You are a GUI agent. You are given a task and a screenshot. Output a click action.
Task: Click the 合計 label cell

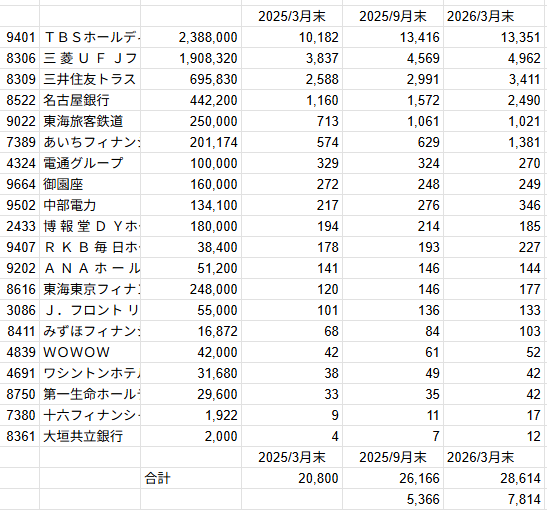191,478
